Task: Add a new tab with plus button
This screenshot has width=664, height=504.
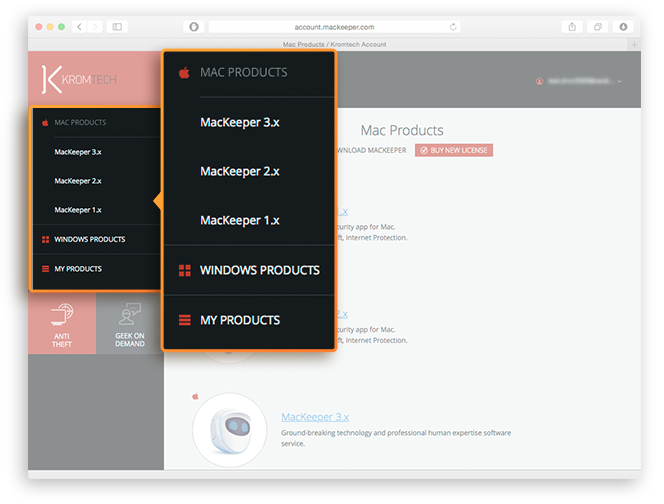Action: pyautogui.click(x=634, y=44)
